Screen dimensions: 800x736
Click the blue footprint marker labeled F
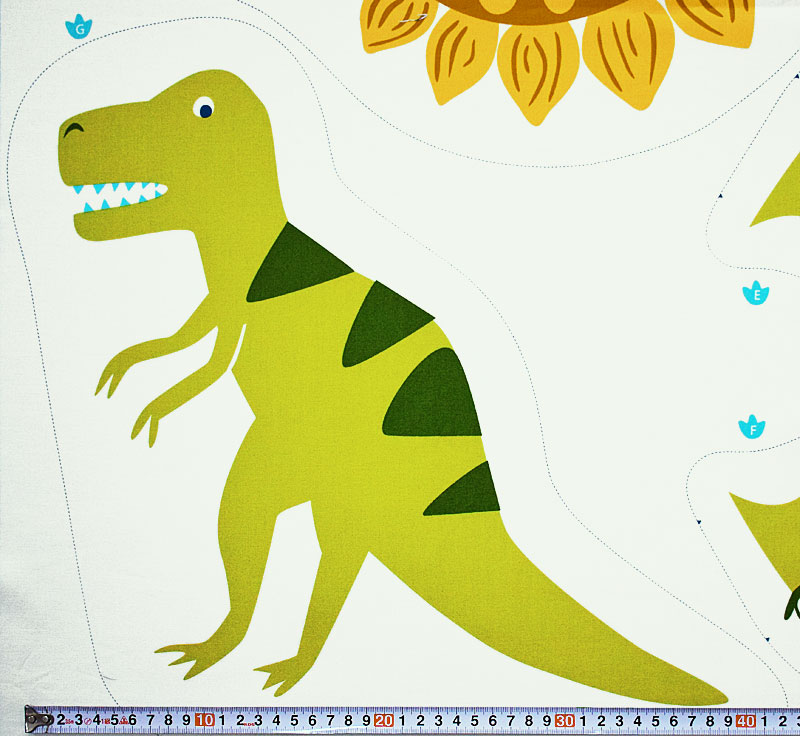point(752,427)
